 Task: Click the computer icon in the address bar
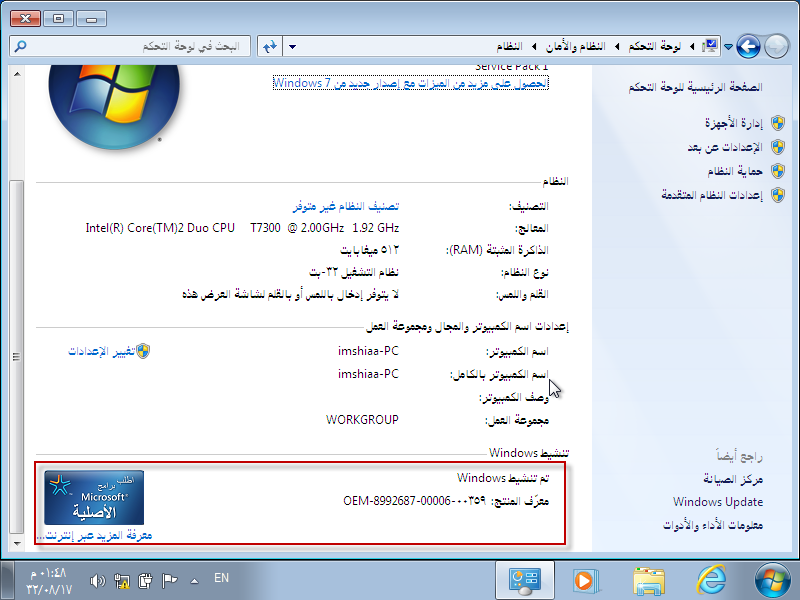[x=711, y=46]
